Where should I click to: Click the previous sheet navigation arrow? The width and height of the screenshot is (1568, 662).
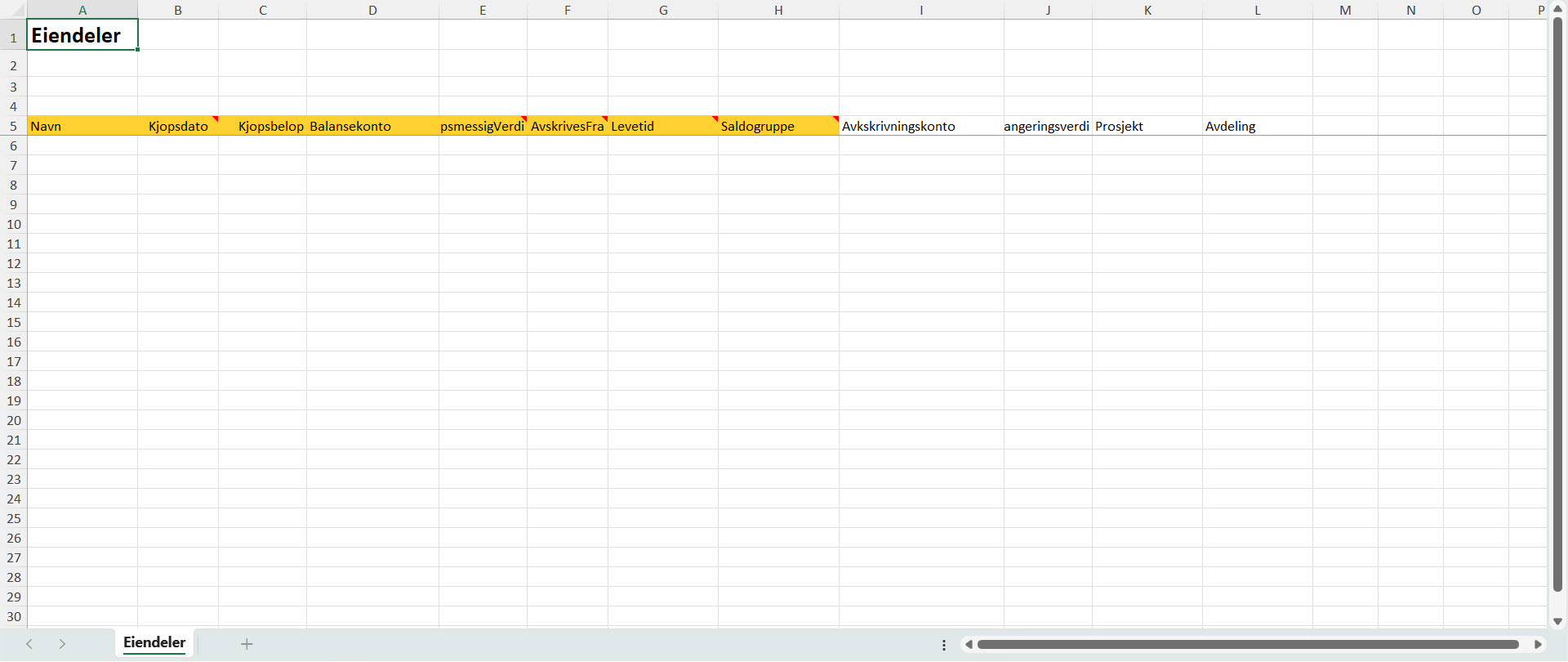pyautogui.click(x=29, y=644)
